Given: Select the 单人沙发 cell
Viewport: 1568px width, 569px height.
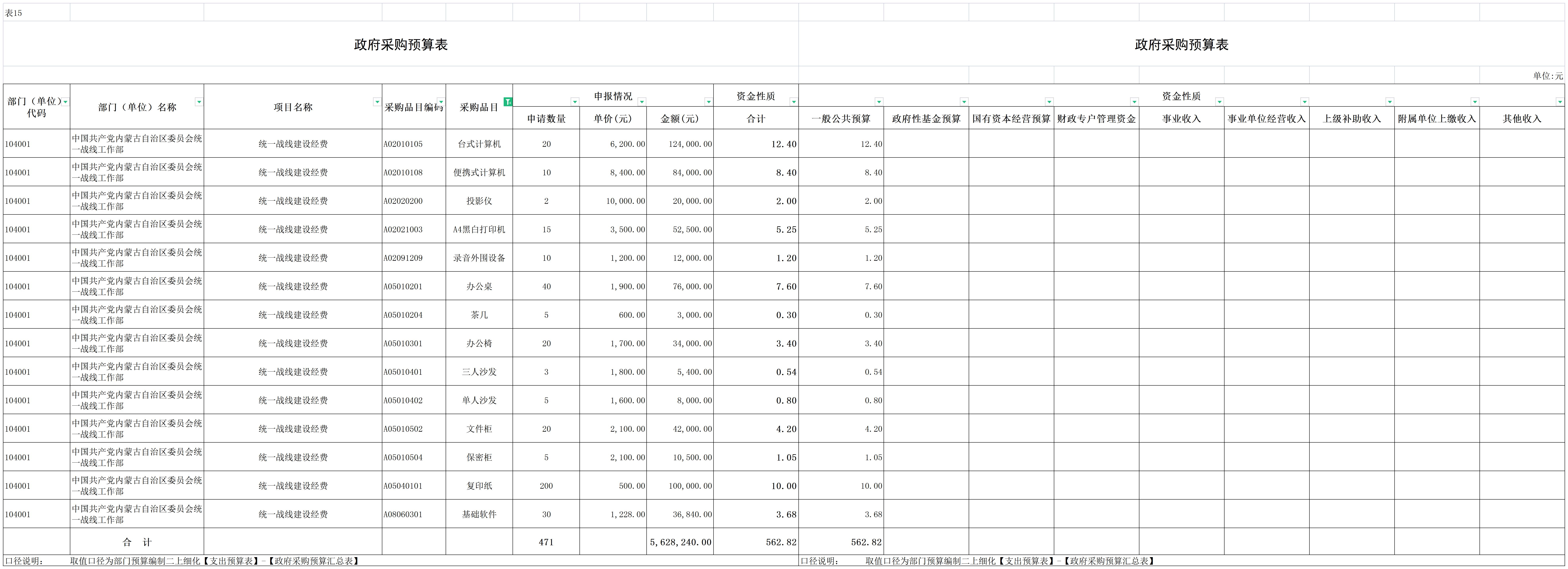Looking at the screenshot, I should pyautogui.click(x=479, y=400).
